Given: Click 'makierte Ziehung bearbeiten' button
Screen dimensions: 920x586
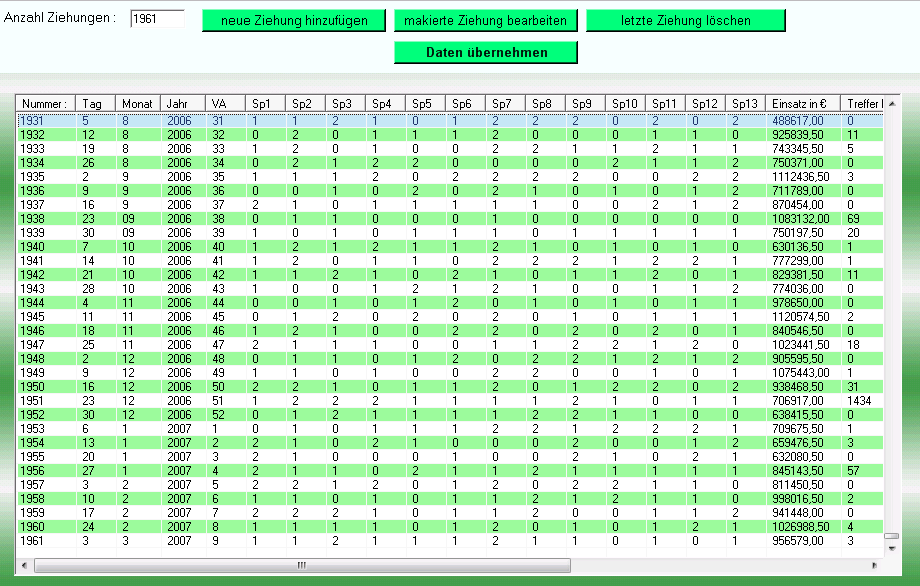Looking at the screenshot, I should [x=485, y=21].
